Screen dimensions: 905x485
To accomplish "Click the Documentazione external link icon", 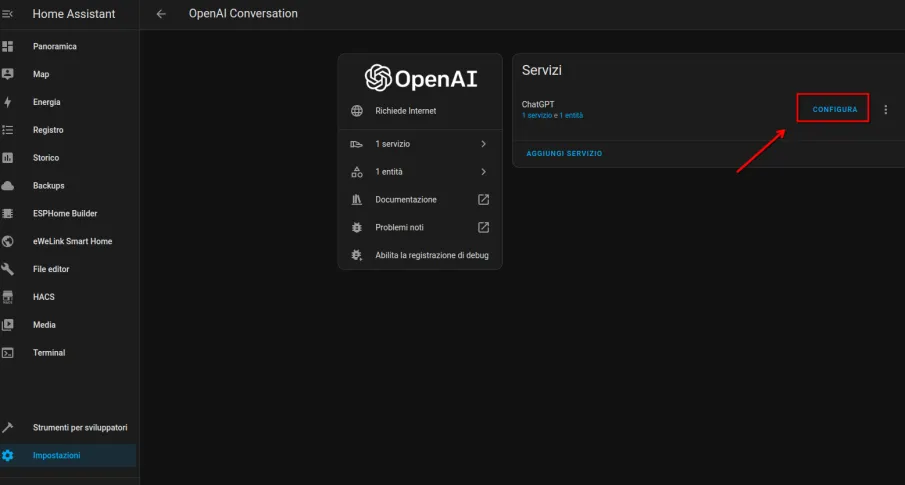I will 484,200.
